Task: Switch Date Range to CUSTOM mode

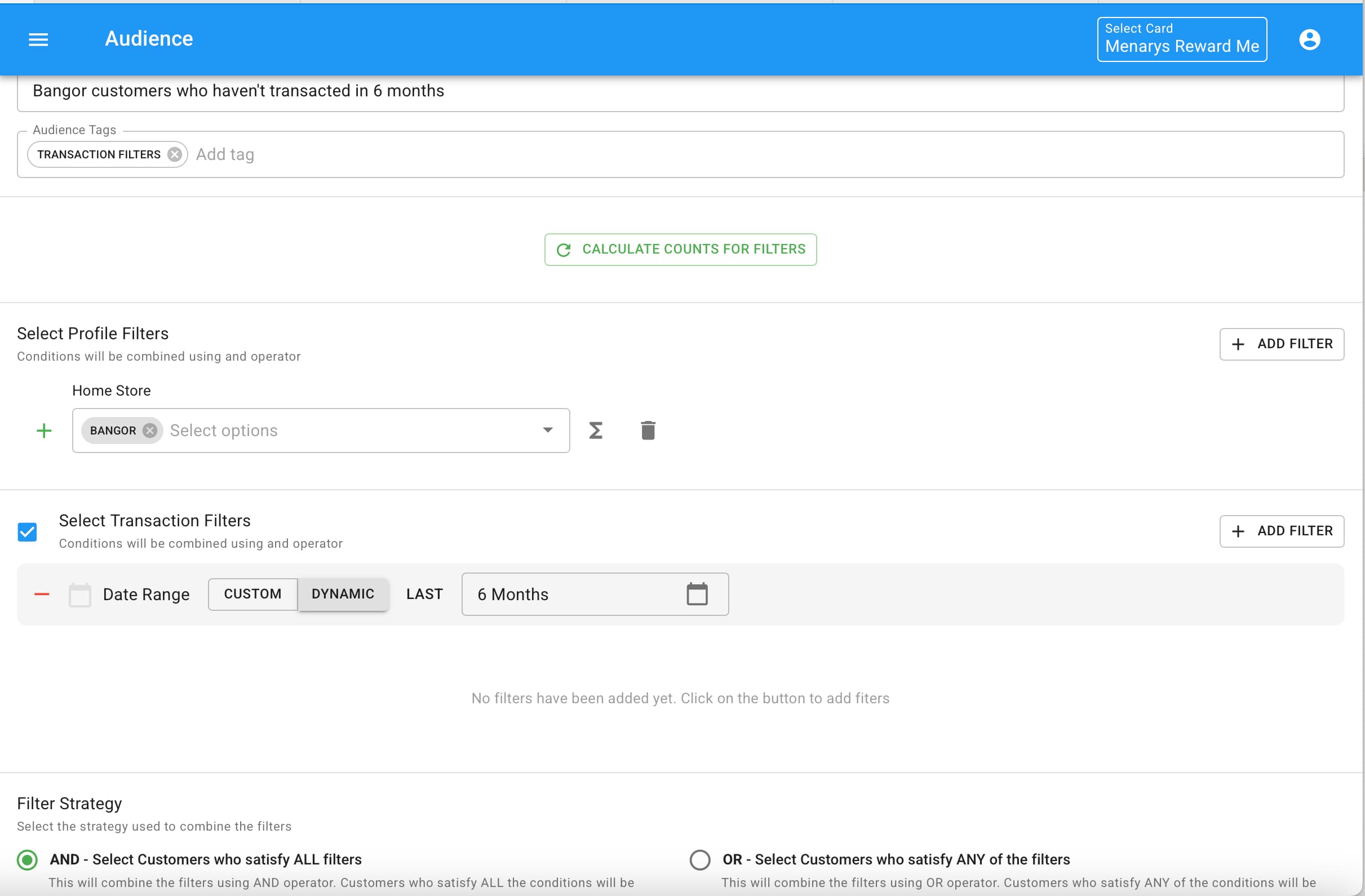Action: [x=252, y=595]
